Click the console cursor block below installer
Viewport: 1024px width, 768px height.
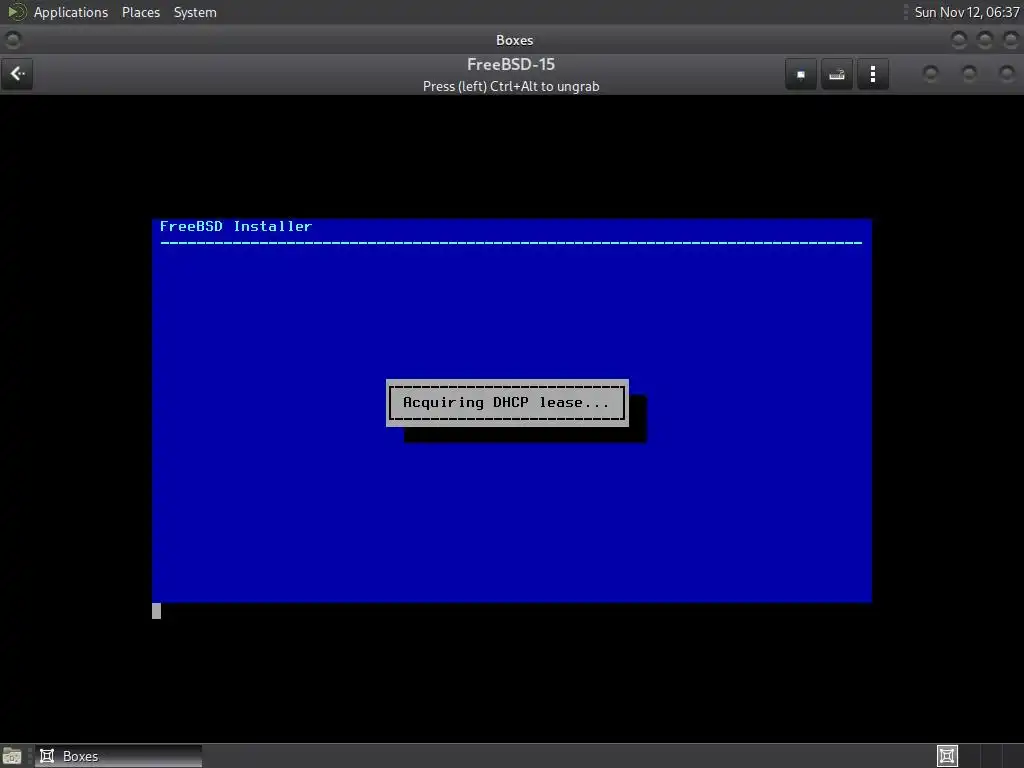tap(157, 611)
